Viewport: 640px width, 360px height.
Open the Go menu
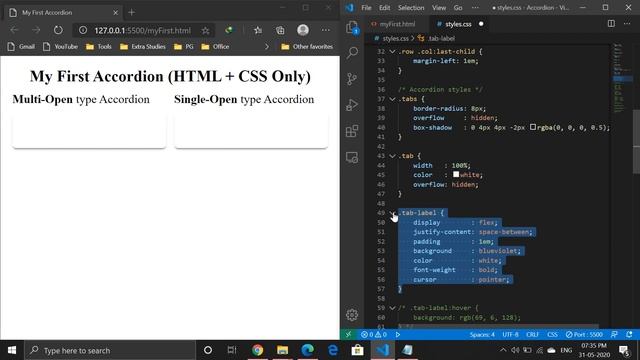point(458,8)
